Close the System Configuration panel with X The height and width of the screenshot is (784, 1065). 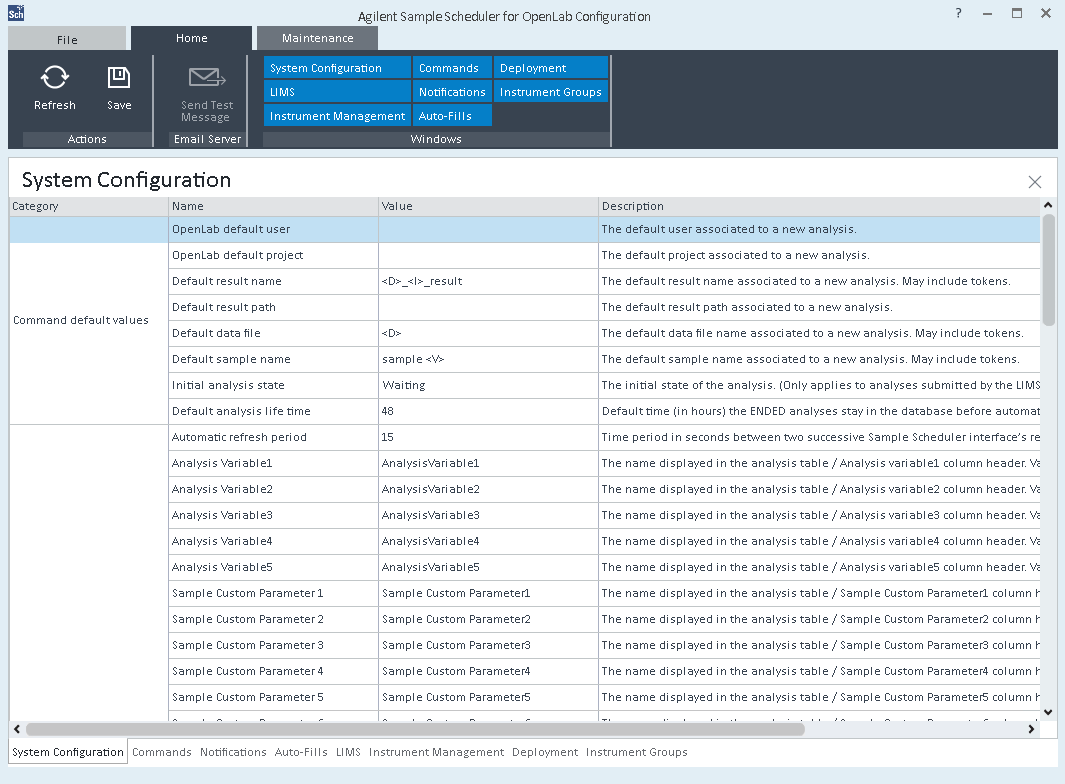1035,182
